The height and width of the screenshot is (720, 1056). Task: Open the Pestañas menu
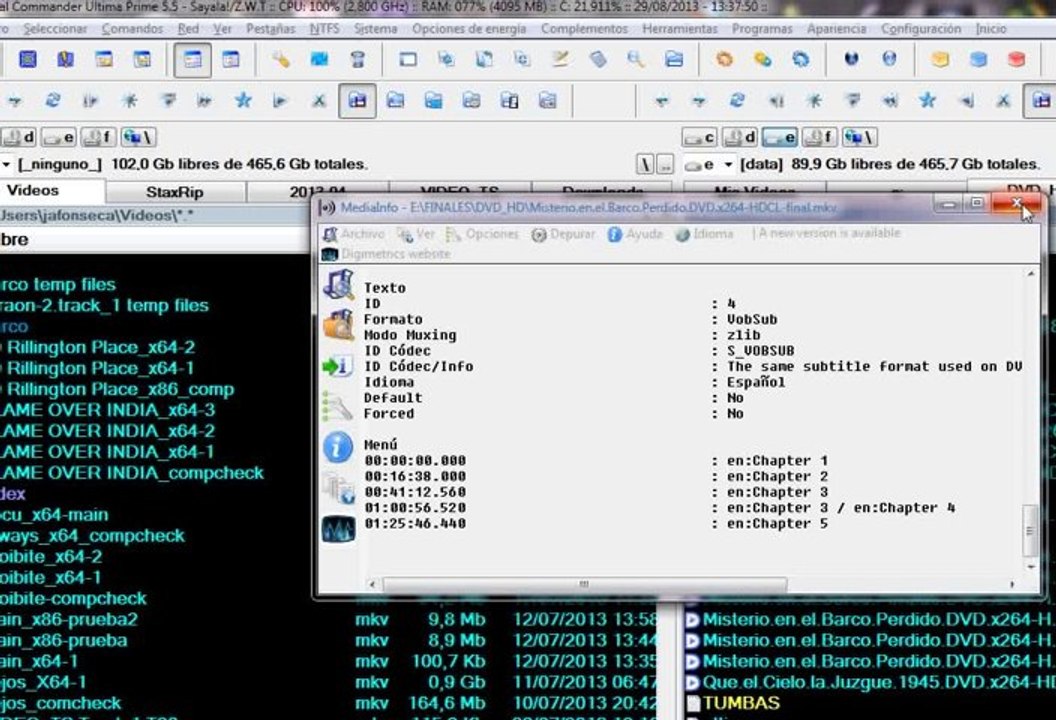tap(271, 29)
